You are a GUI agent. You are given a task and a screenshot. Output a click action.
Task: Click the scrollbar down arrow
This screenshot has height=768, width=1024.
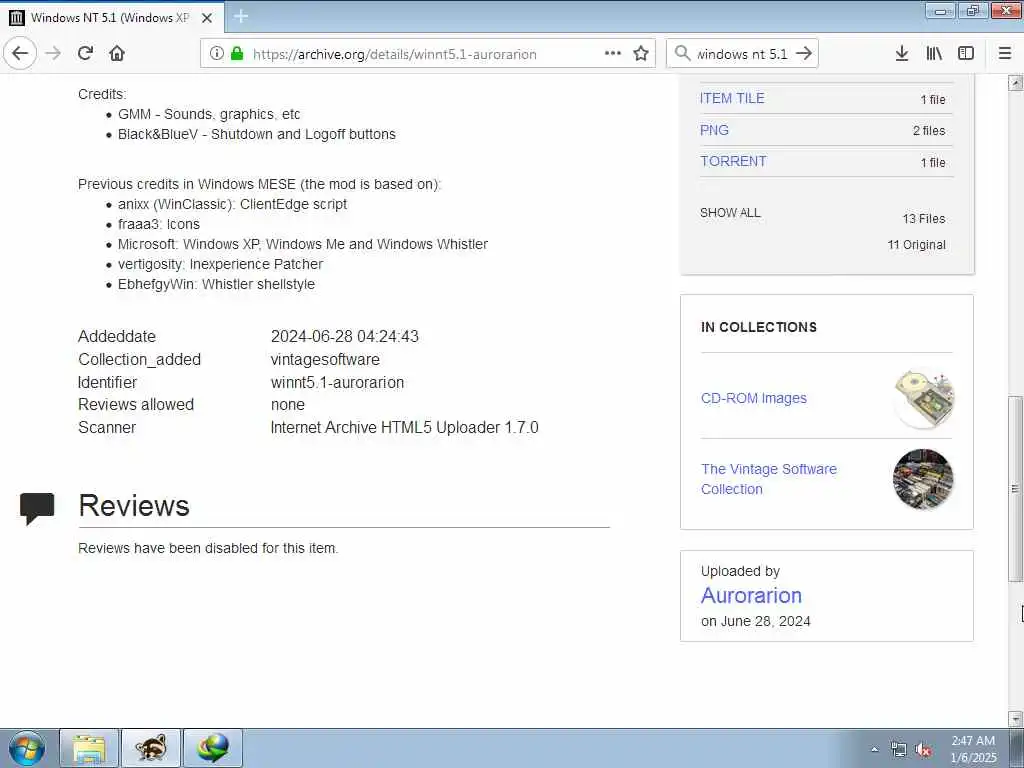pos(1015,719)
